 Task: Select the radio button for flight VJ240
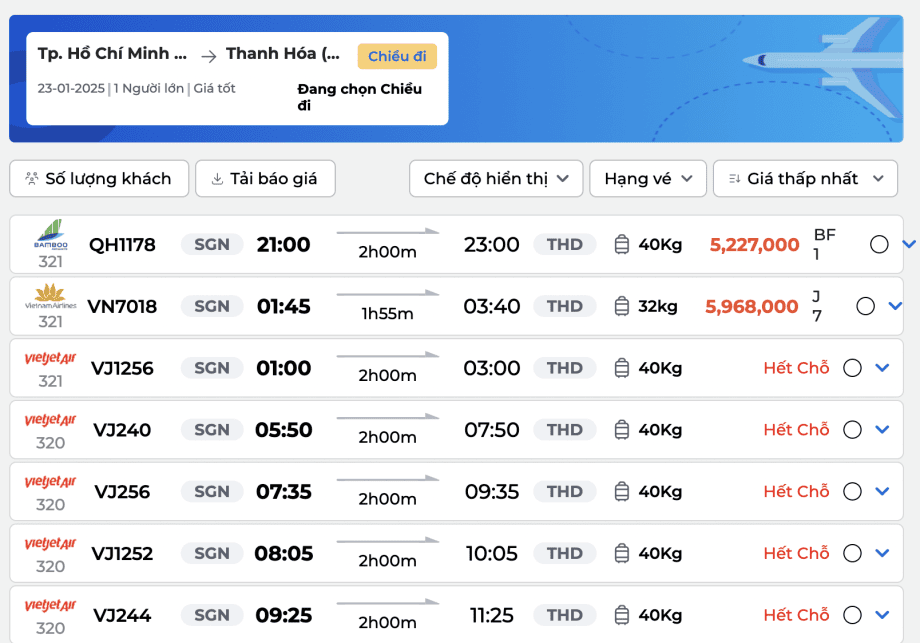852,430
